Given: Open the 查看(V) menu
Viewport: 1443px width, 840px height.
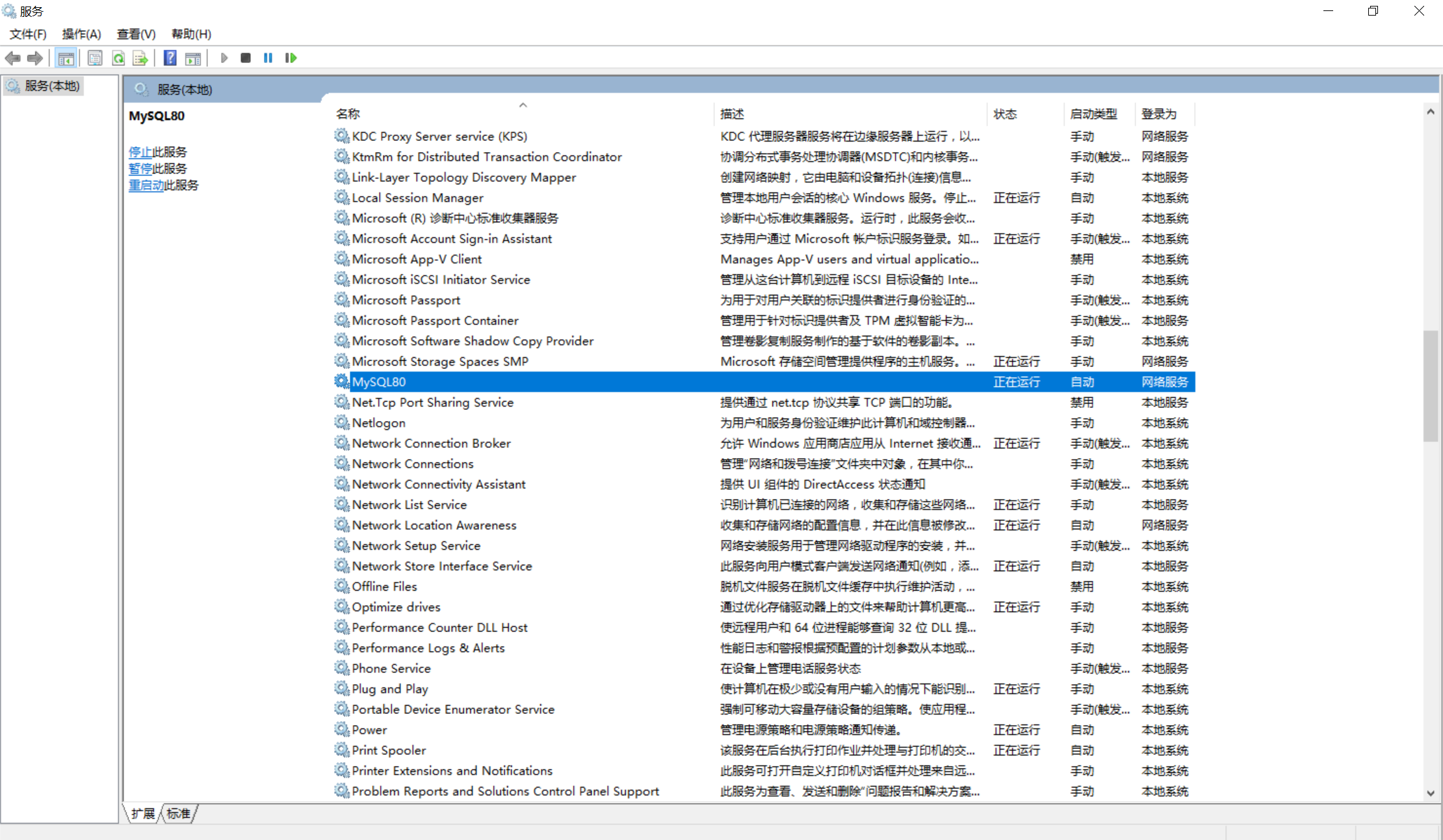Looking at the screenshot, I should [x=136, y=34].
